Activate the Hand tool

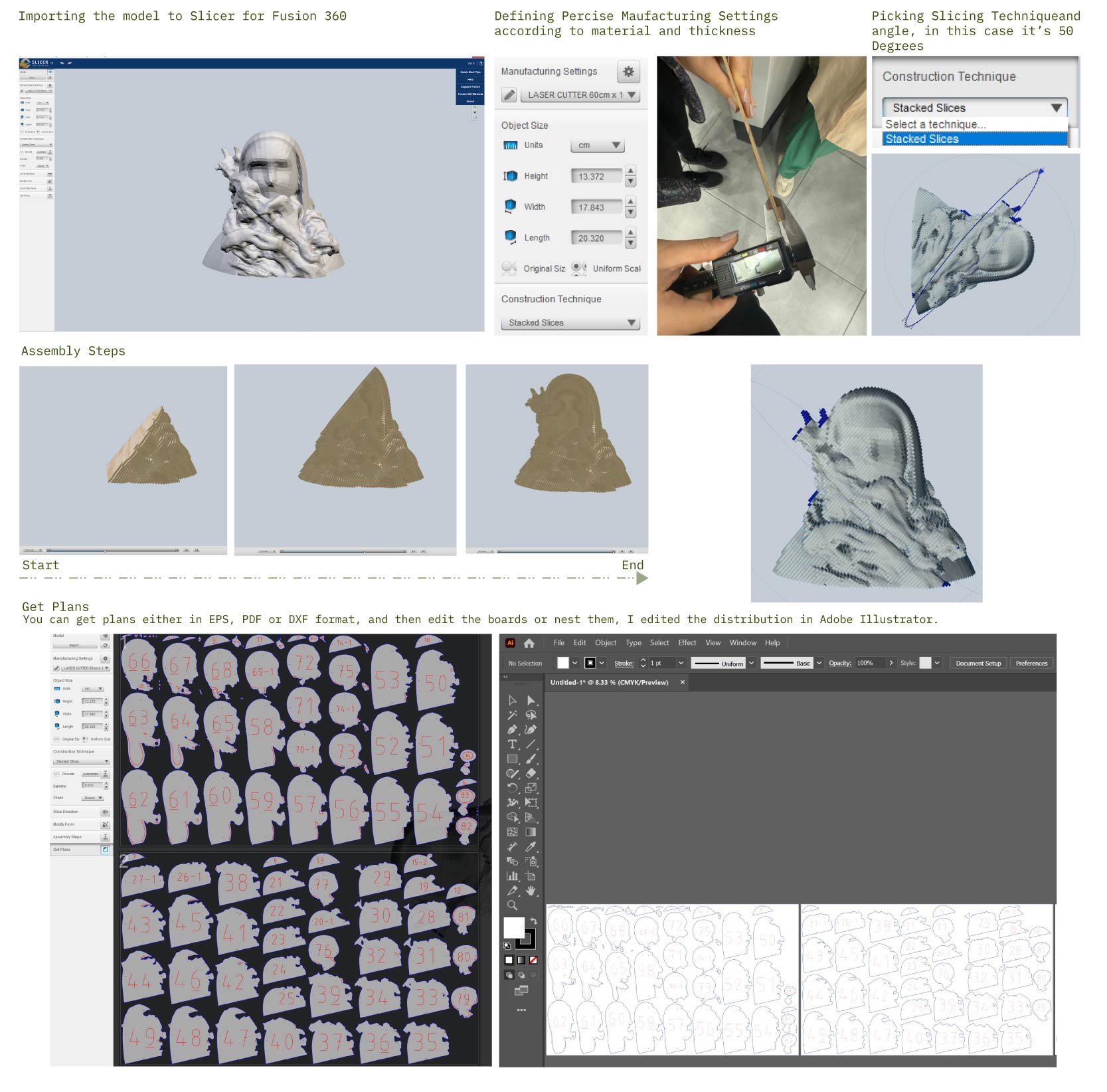pos(531,891)
